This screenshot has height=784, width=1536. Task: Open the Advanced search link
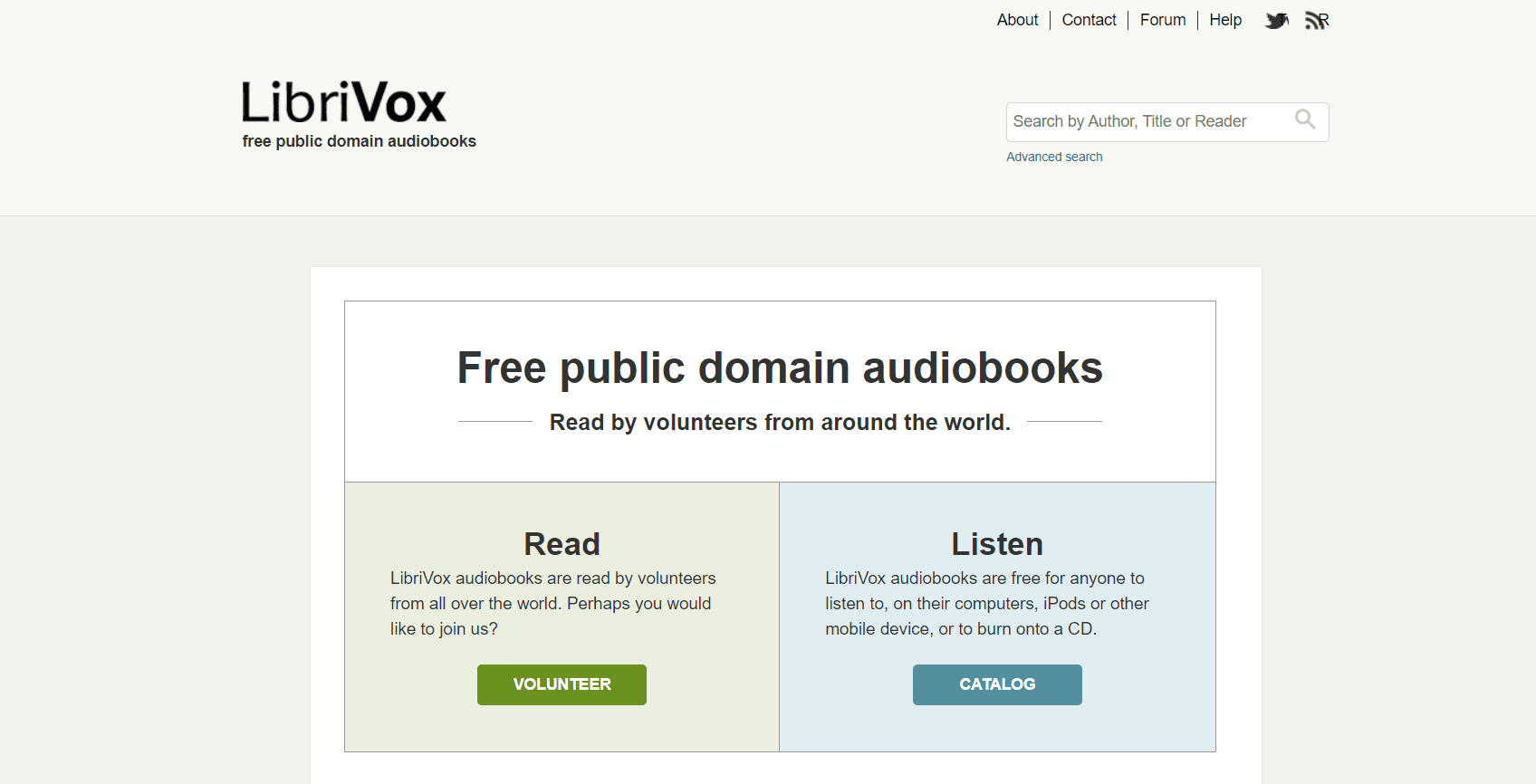[x=1054, y=157]
